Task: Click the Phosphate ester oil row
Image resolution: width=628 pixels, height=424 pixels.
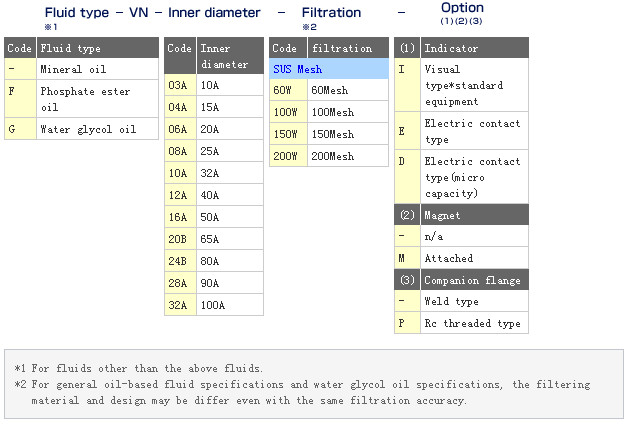Action: click(x=96, y=98)
